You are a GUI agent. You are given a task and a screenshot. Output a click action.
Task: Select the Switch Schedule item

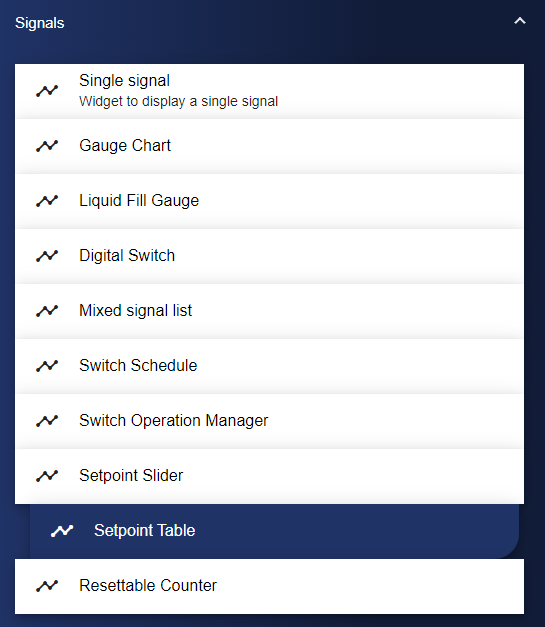tap(269, 366)
